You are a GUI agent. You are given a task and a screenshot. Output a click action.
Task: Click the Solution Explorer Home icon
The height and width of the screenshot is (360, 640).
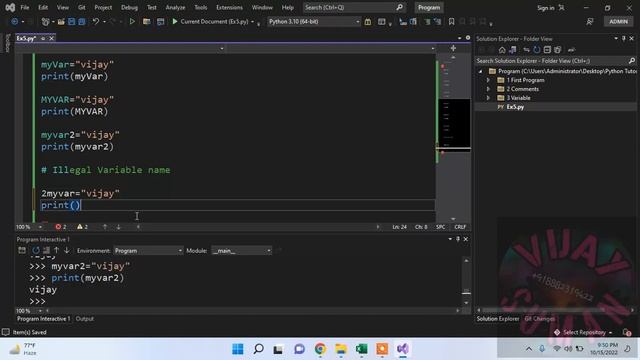[x=502, y=50]
